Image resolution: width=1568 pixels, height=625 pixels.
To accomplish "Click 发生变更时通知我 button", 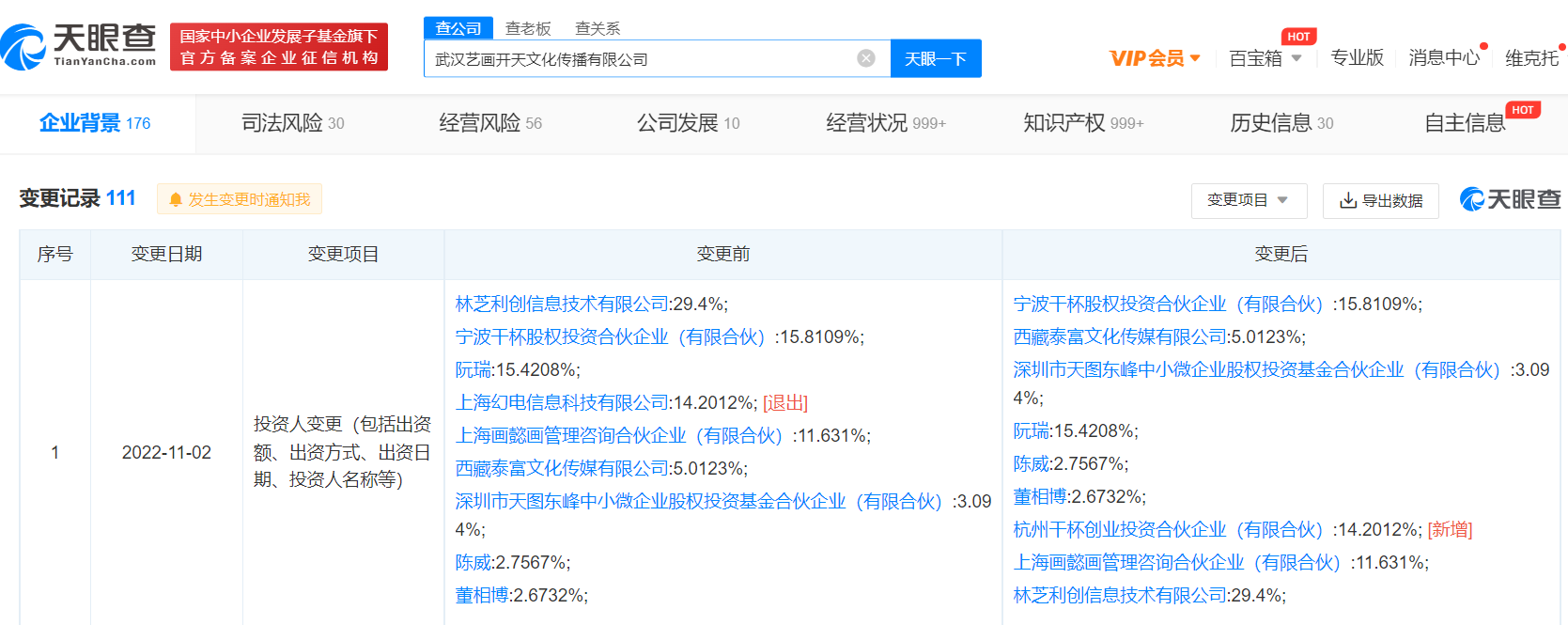I will point(240,199).
